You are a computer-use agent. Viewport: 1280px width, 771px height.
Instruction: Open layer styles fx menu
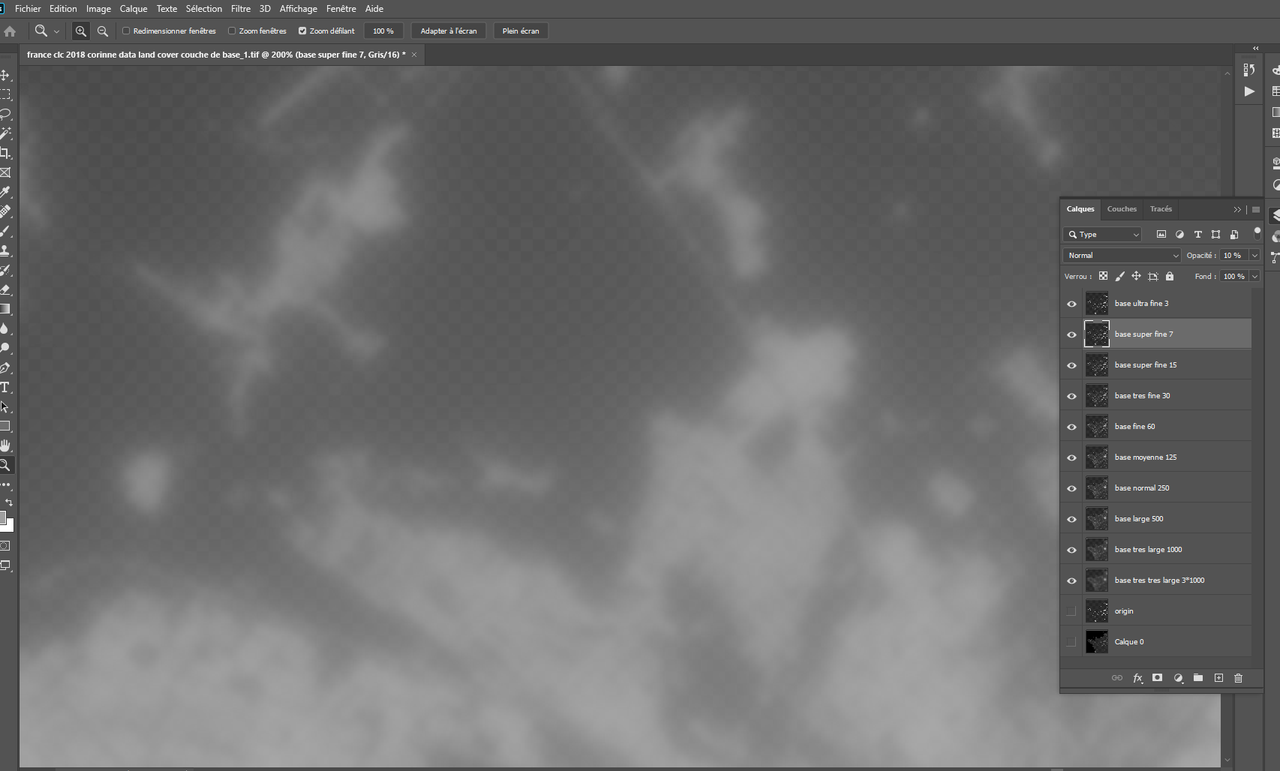[x=1137, y=678]
